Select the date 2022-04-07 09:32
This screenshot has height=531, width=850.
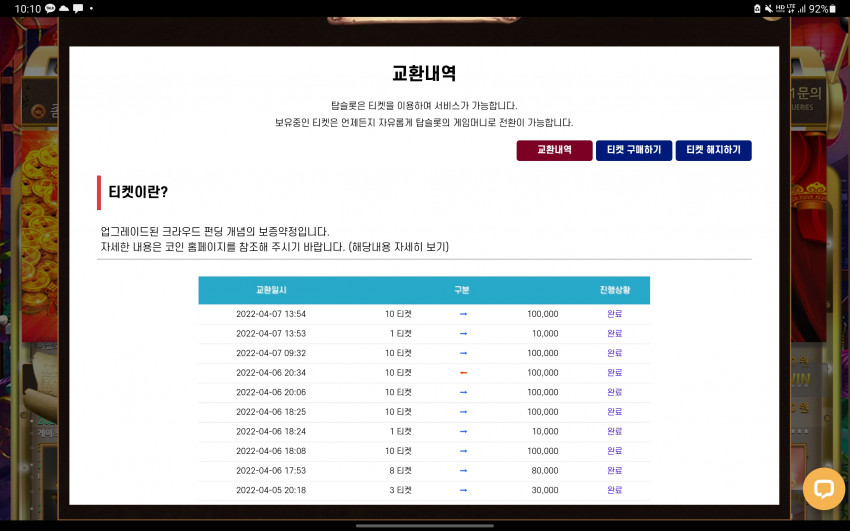pos(271,353)
